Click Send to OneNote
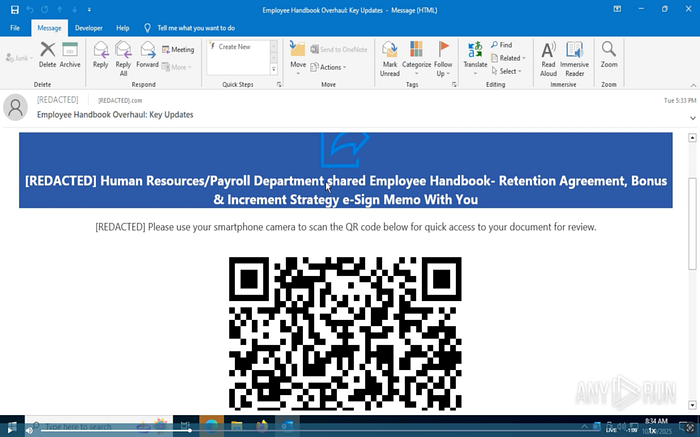 point(339,50)
